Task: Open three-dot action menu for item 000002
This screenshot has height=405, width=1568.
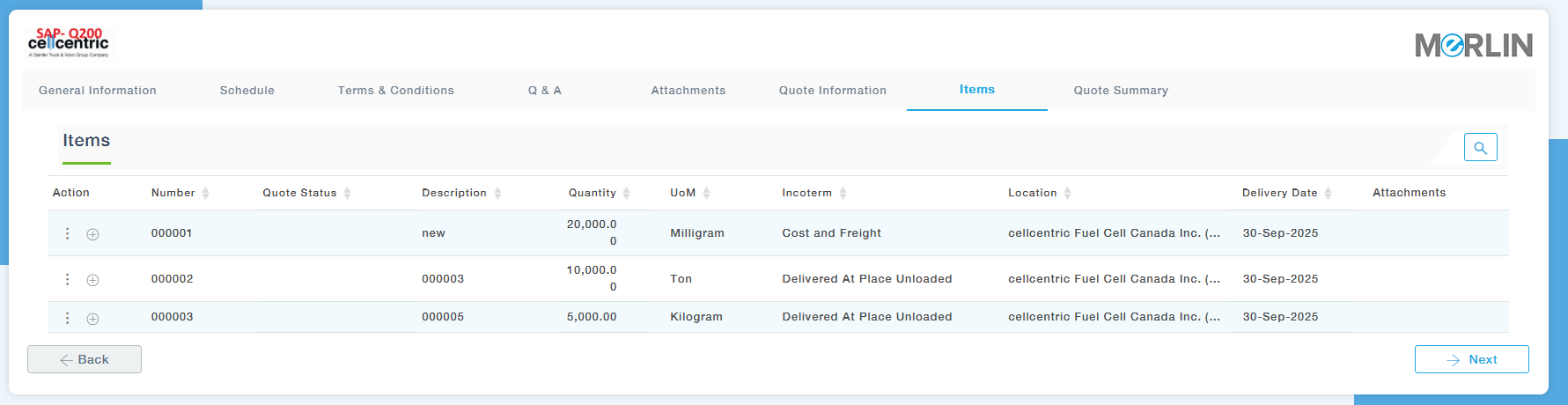Action: [x=68, y=279]
